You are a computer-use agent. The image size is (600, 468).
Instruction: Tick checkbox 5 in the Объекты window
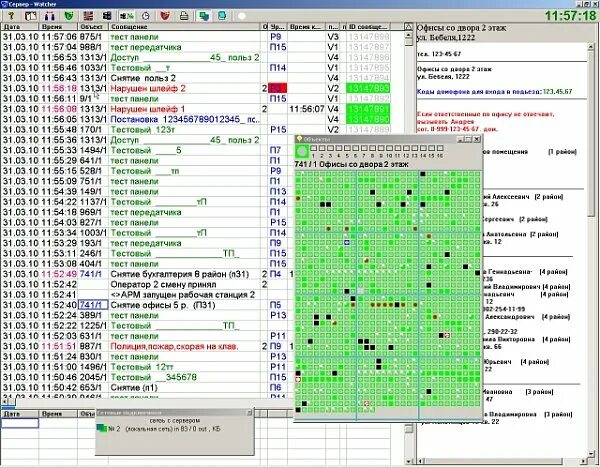[x=347, y=148]
